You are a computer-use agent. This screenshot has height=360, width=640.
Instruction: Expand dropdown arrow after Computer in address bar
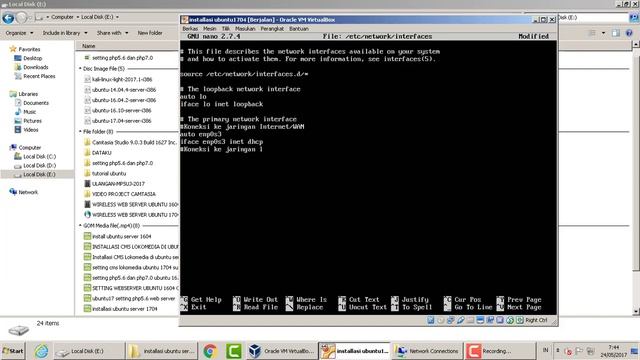coord(78,17)
